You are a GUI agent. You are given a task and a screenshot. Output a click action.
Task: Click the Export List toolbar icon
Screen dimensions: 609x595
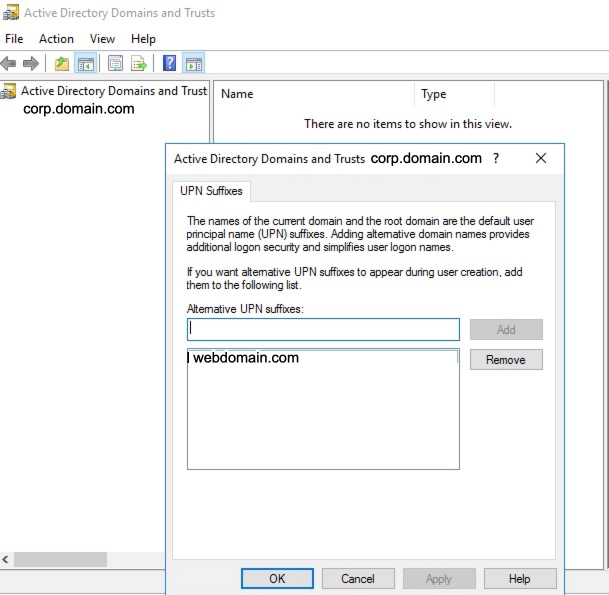point(139,63)
